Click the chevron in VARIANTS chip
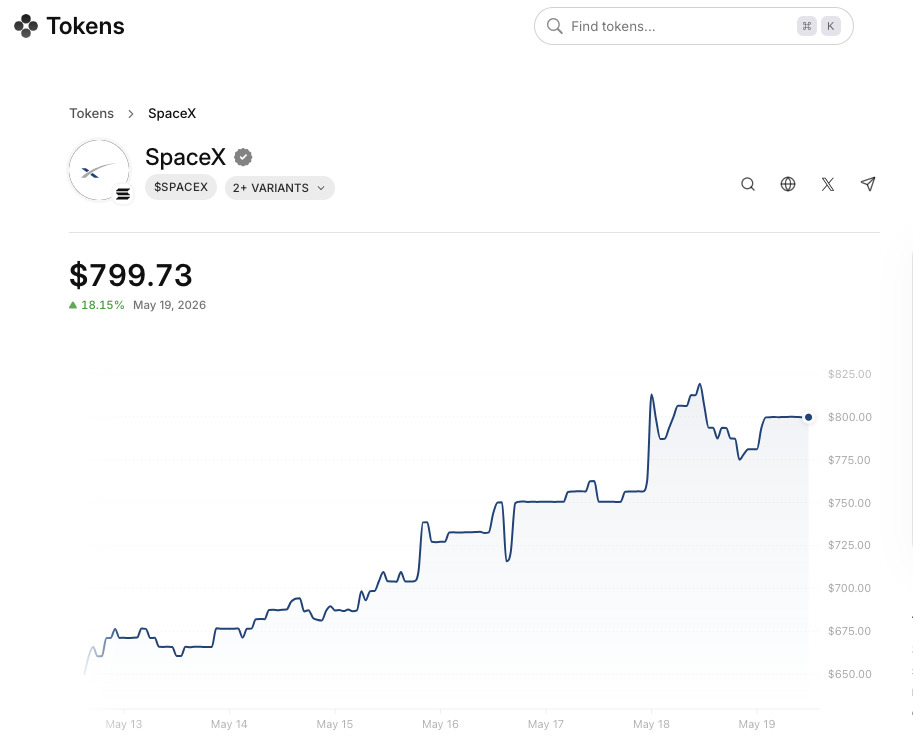 pyautogui.click(x=321, y=188)
